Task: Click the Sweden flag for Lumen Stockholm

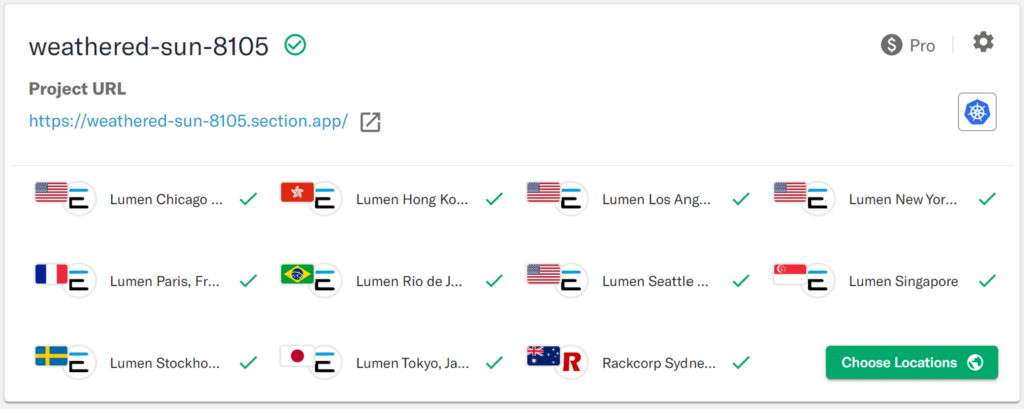Action: pos(51,356)
